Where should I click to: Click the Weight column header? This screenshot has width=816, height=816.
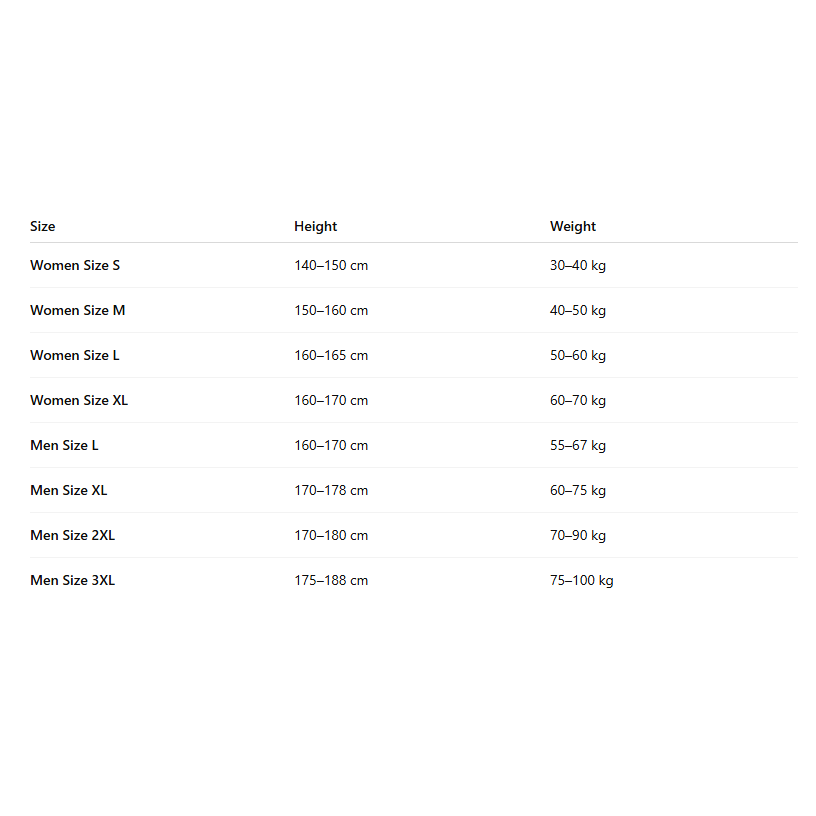572,227
